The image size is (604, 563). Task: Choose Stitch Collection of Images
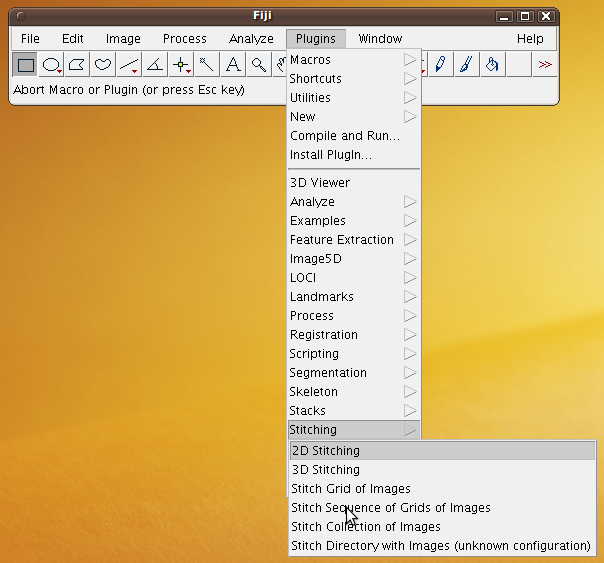coord(442,526)
